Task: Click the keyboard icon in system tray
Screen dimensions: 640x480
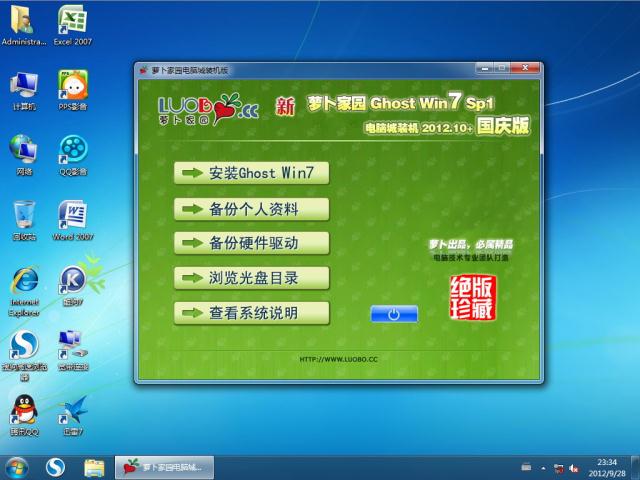Action: (x=527, y=467)
